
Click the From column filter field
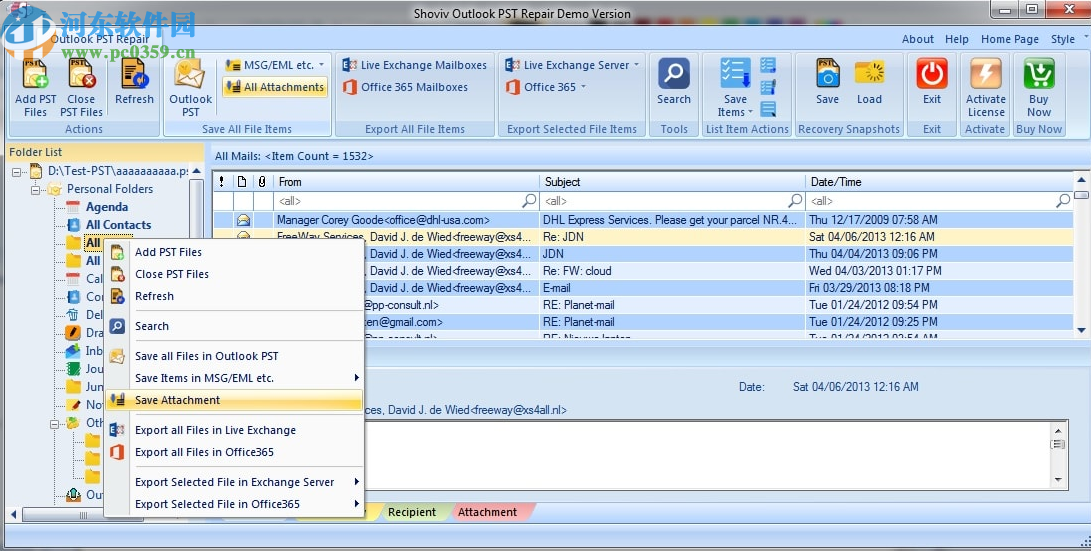click(400, 201)
